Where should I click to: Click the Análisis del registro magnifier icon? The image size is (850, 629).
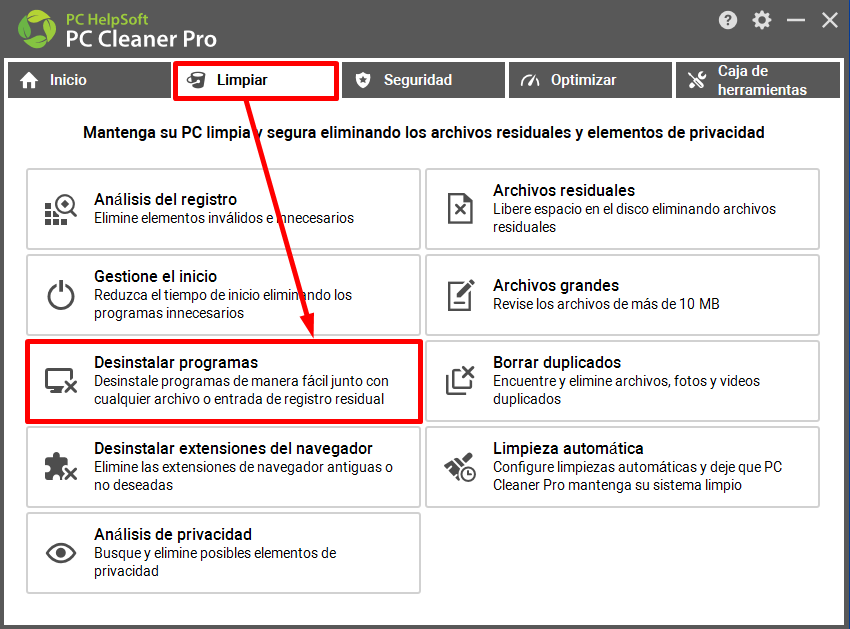pos(61,209)
